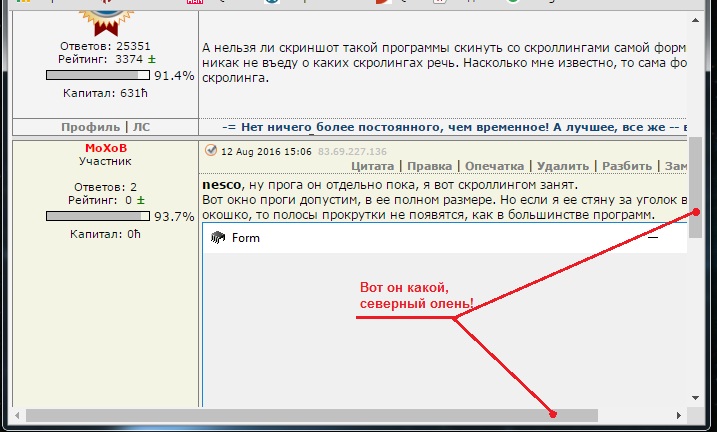Open the Профиль link
Image resolution: width=717 pixels, height=432 pixels.
(x=90, y=127)
